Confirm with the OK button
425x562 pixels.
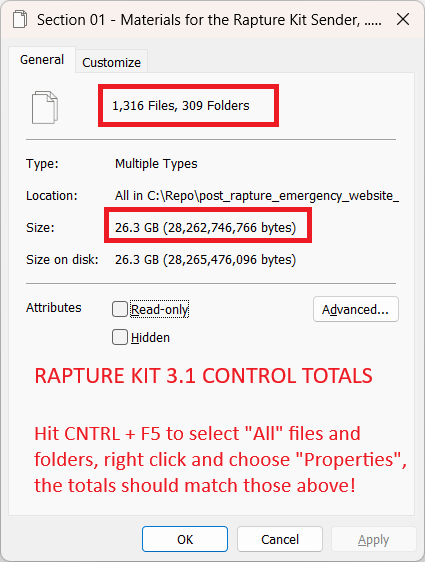click(x=185, y=539)
